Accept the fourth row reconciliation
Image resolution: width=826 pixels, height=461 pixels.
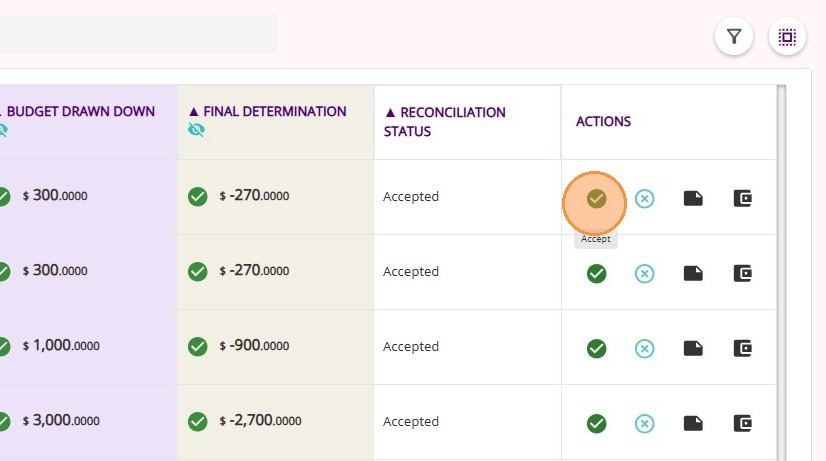click(597, 423)
